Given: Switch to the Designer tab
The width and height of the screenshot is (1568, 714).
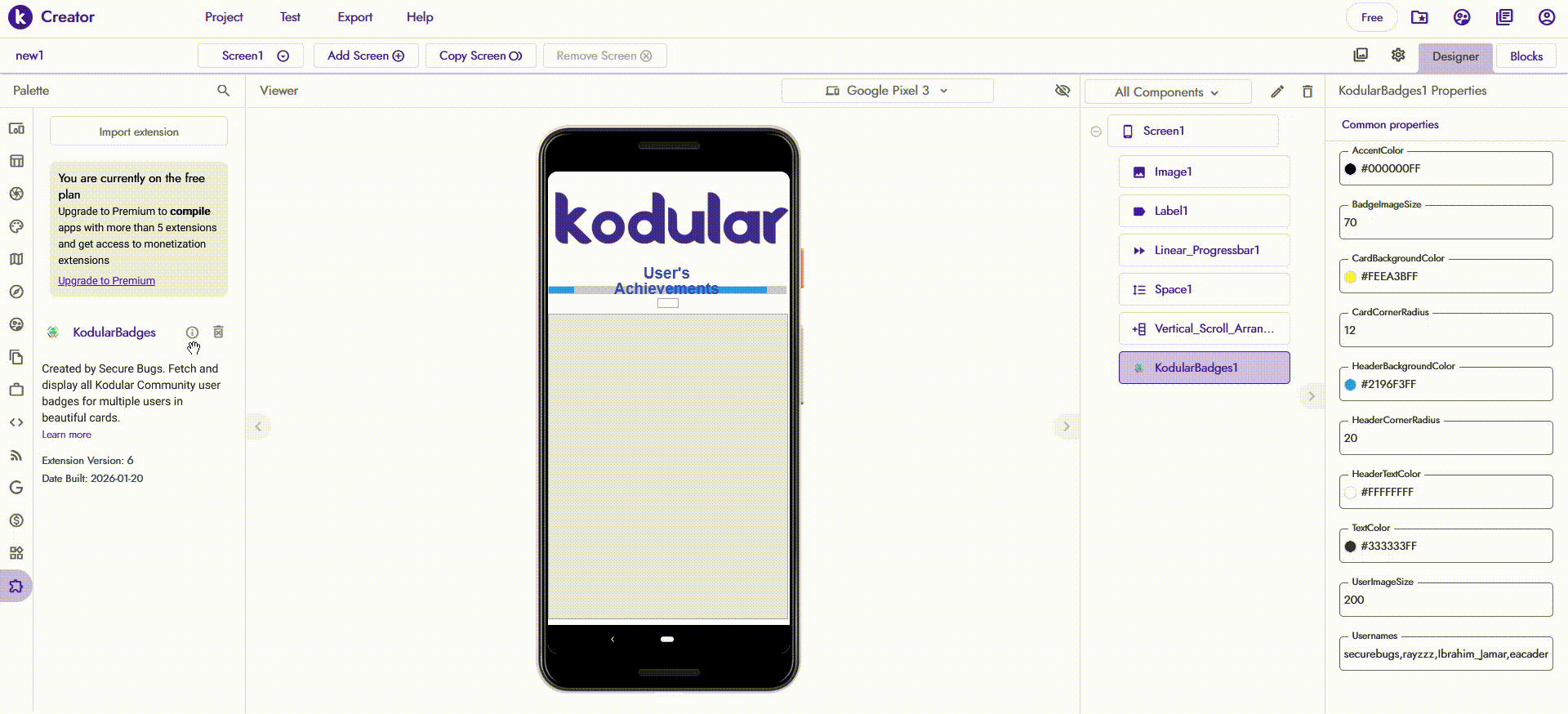Looking at the screenshot, I should (x=1455, y=56).
